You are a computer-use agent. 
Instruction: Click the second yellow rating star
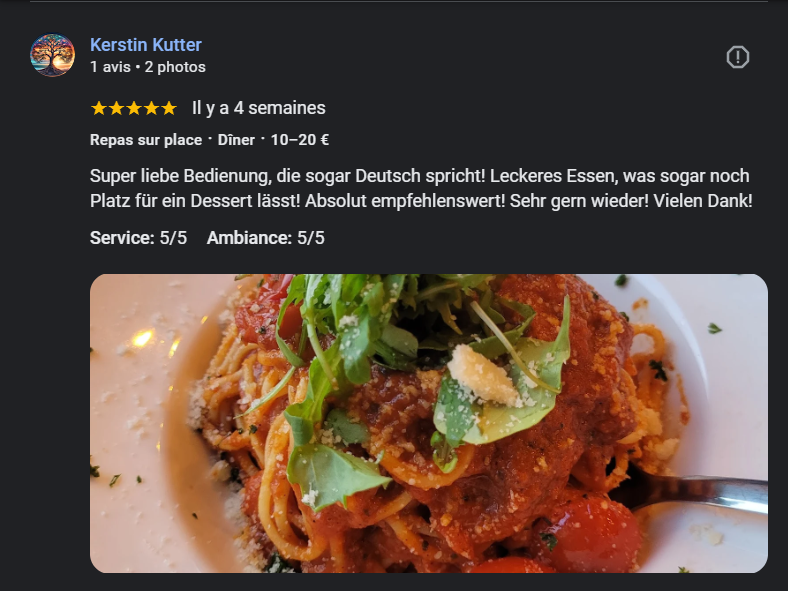(116, 108)
